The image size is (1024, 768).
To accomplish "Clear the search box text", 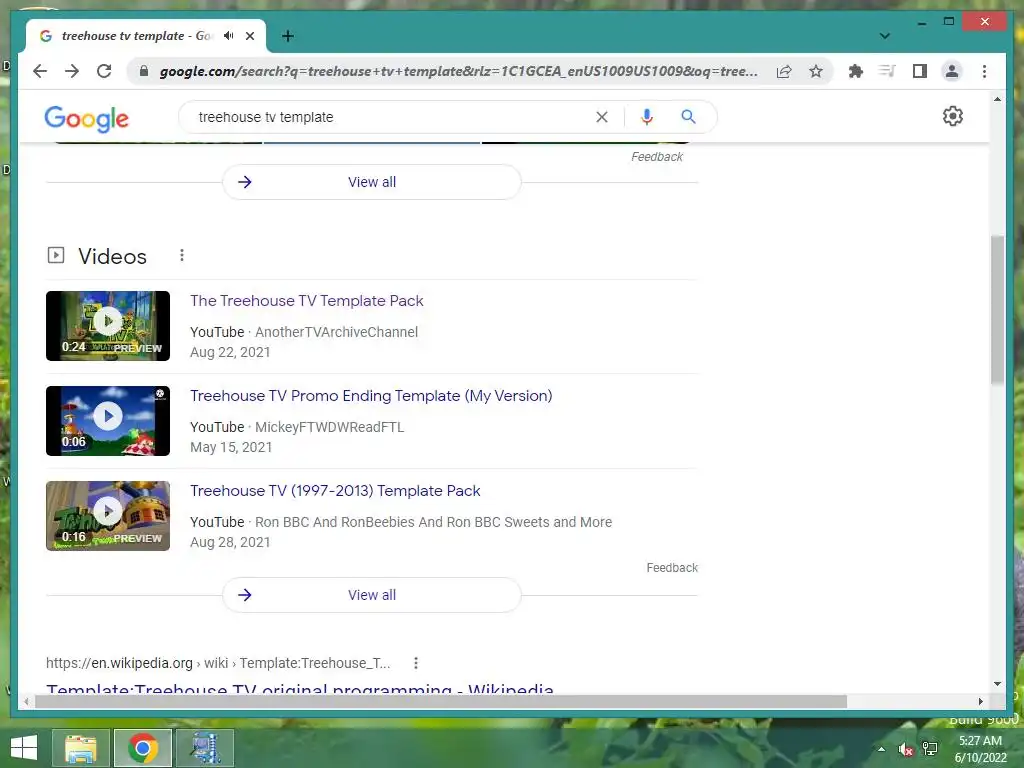I will click(x=601, y=117).
